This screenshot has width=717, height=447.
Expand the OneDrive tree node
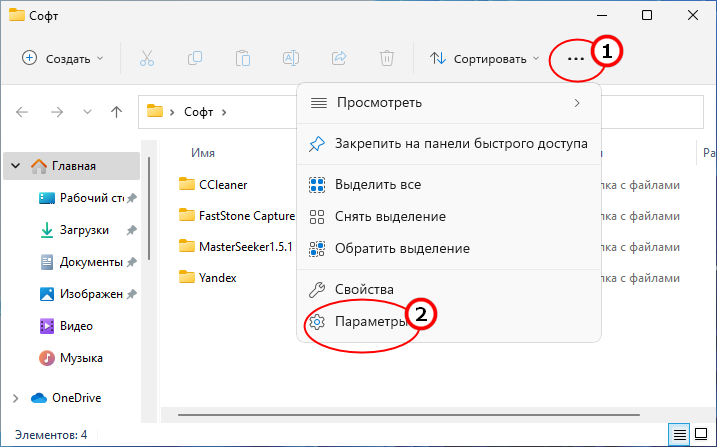pyautogui.click(x=16, y=398)
